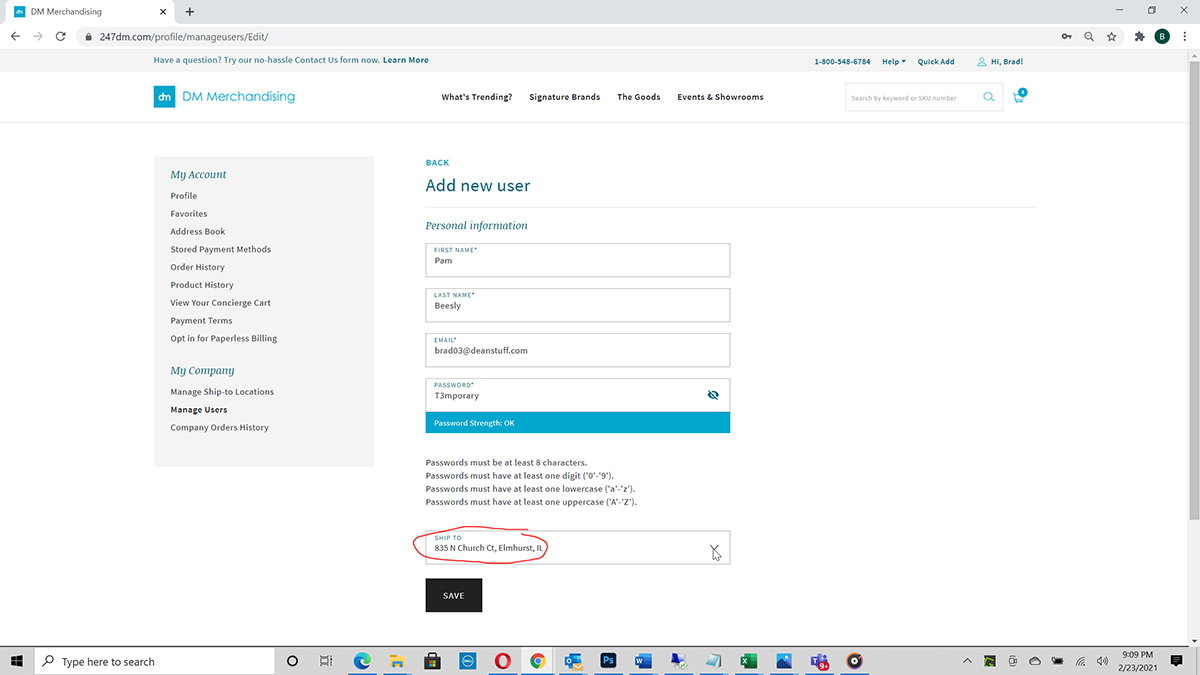Open the Help dropdown menu

click(893, 61)
